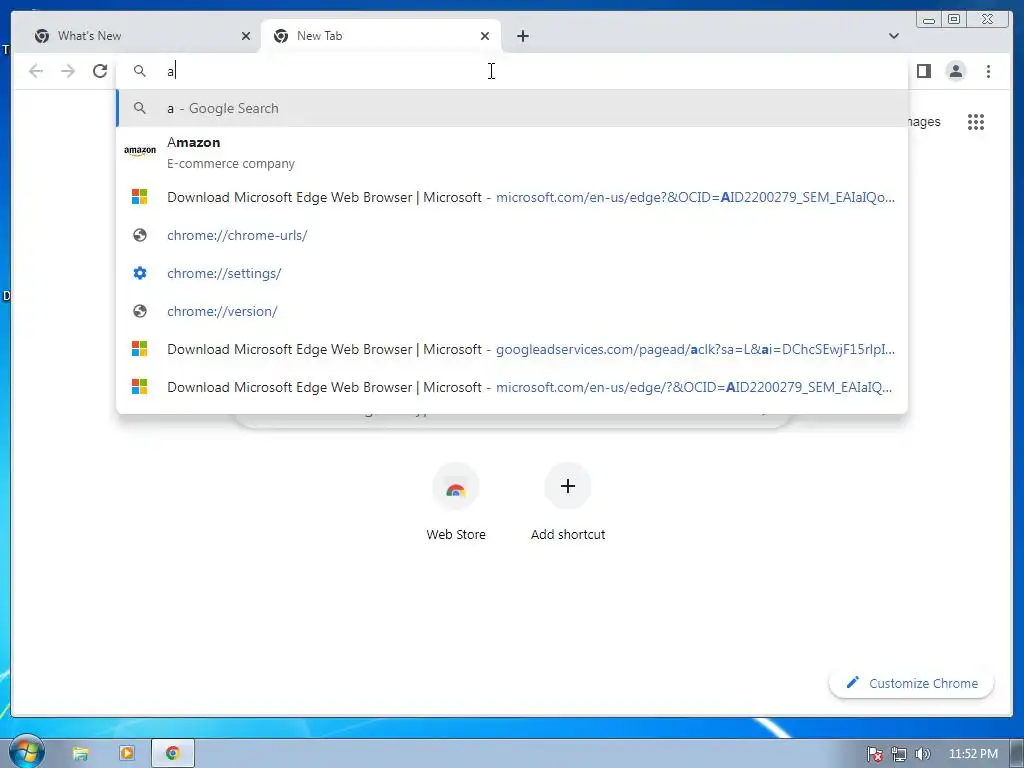
Task: Click the partially hidden Images link
Action: pyautogui.click(x=924, y=121)
